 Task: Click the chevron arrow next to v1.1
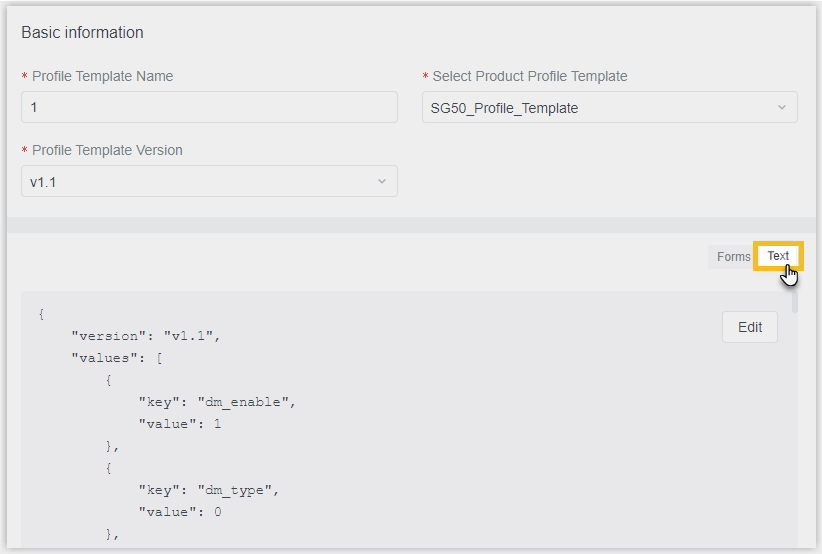pos(382,181)
